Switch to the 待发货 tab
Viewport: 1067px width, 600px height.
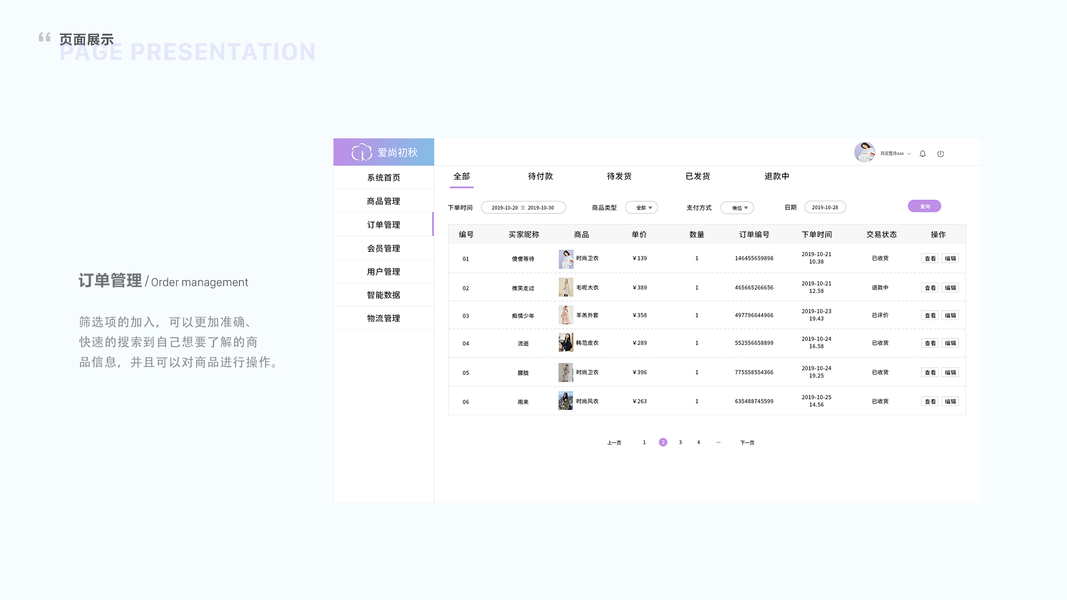point(619,176)
